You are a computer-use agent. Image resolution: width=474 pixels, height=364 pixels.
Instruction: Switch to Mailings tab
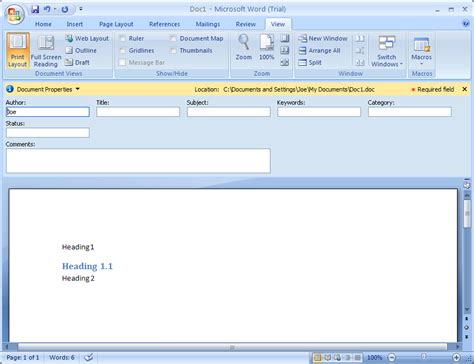tap(208, 24)
